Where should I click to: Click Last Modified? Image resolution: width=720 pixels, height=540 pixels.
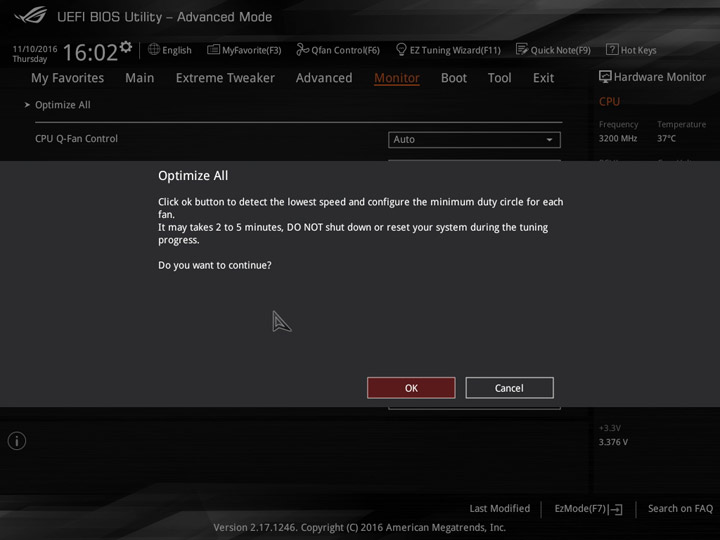click(500, 508)
